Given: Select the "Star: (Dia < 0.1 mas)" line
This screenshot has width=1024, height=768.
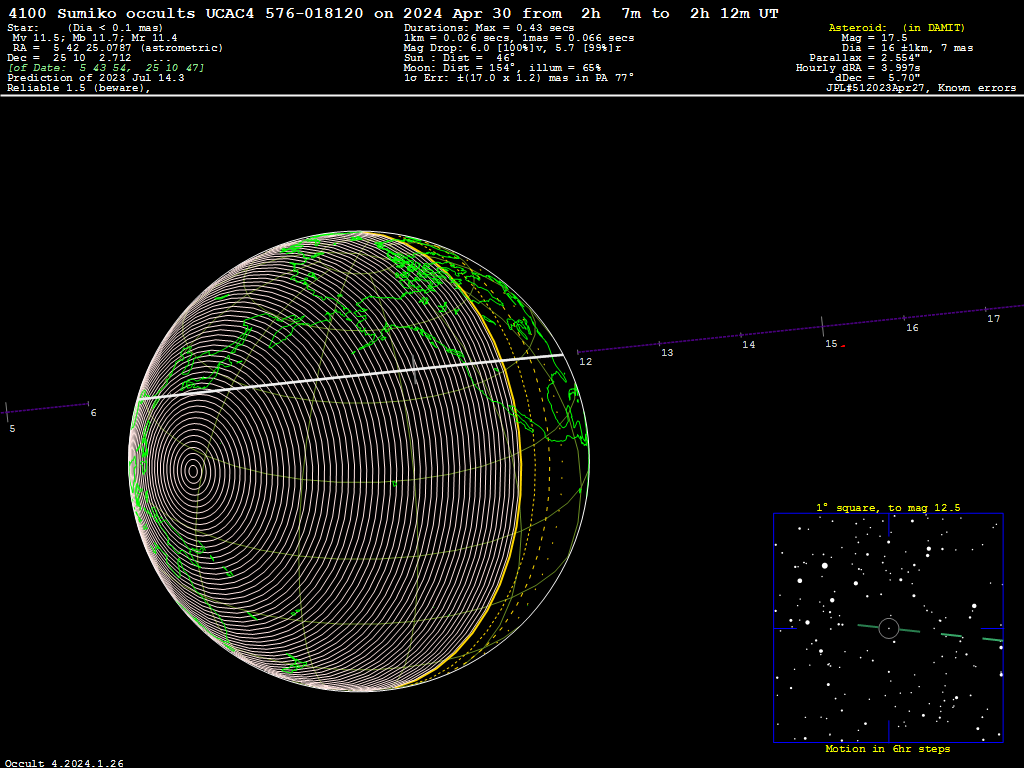Looking at the screenshot, I should tap(85, 28).
